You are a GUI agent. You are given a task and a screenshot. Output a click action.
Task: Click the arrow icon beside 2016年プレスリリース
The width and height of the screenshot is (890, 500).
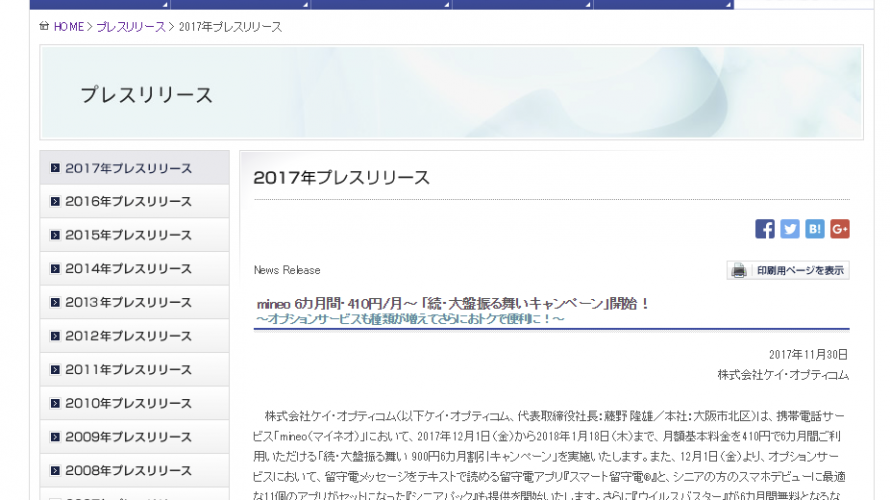pyautogui.click(x=55, y=201)
